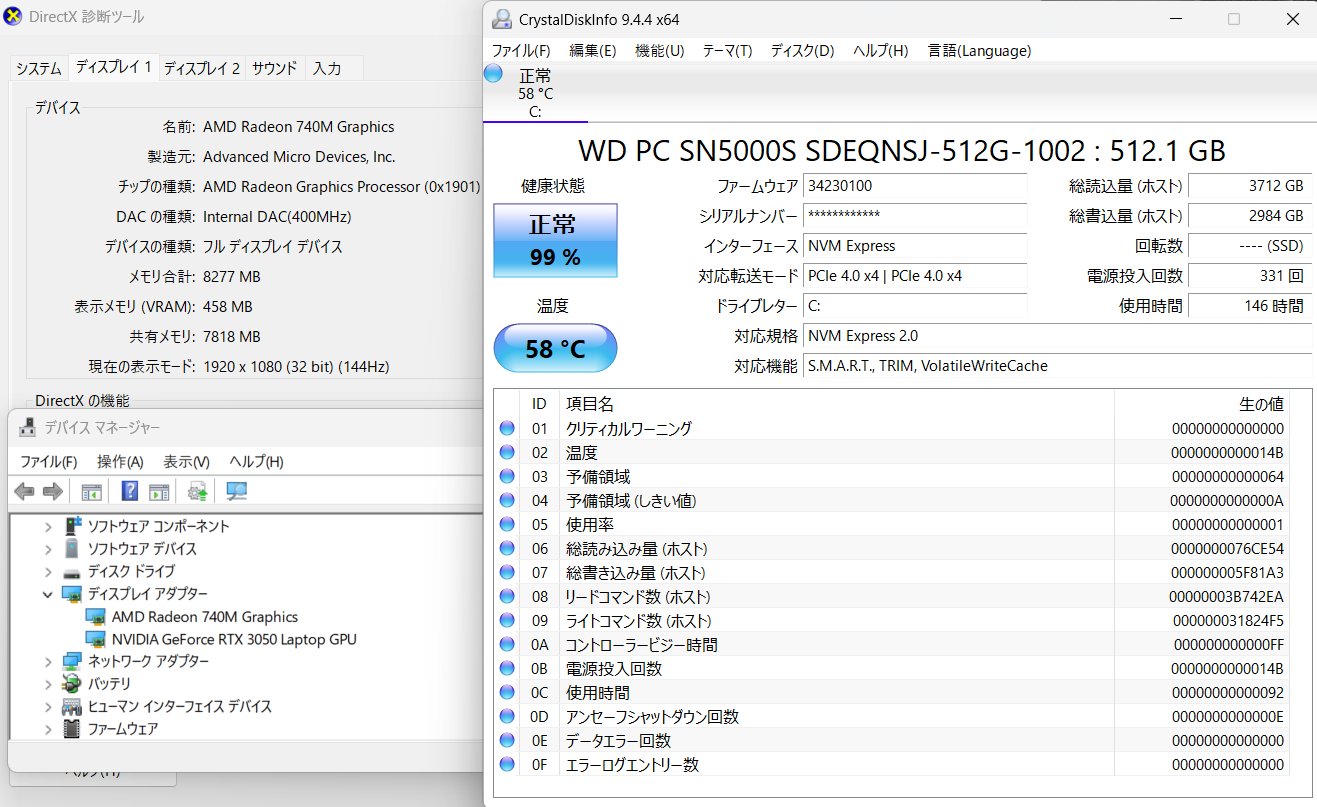The height and width of the screenshot is (807, 1317).
Task: Open テーマ(T) menu
Action: (727, 50)
